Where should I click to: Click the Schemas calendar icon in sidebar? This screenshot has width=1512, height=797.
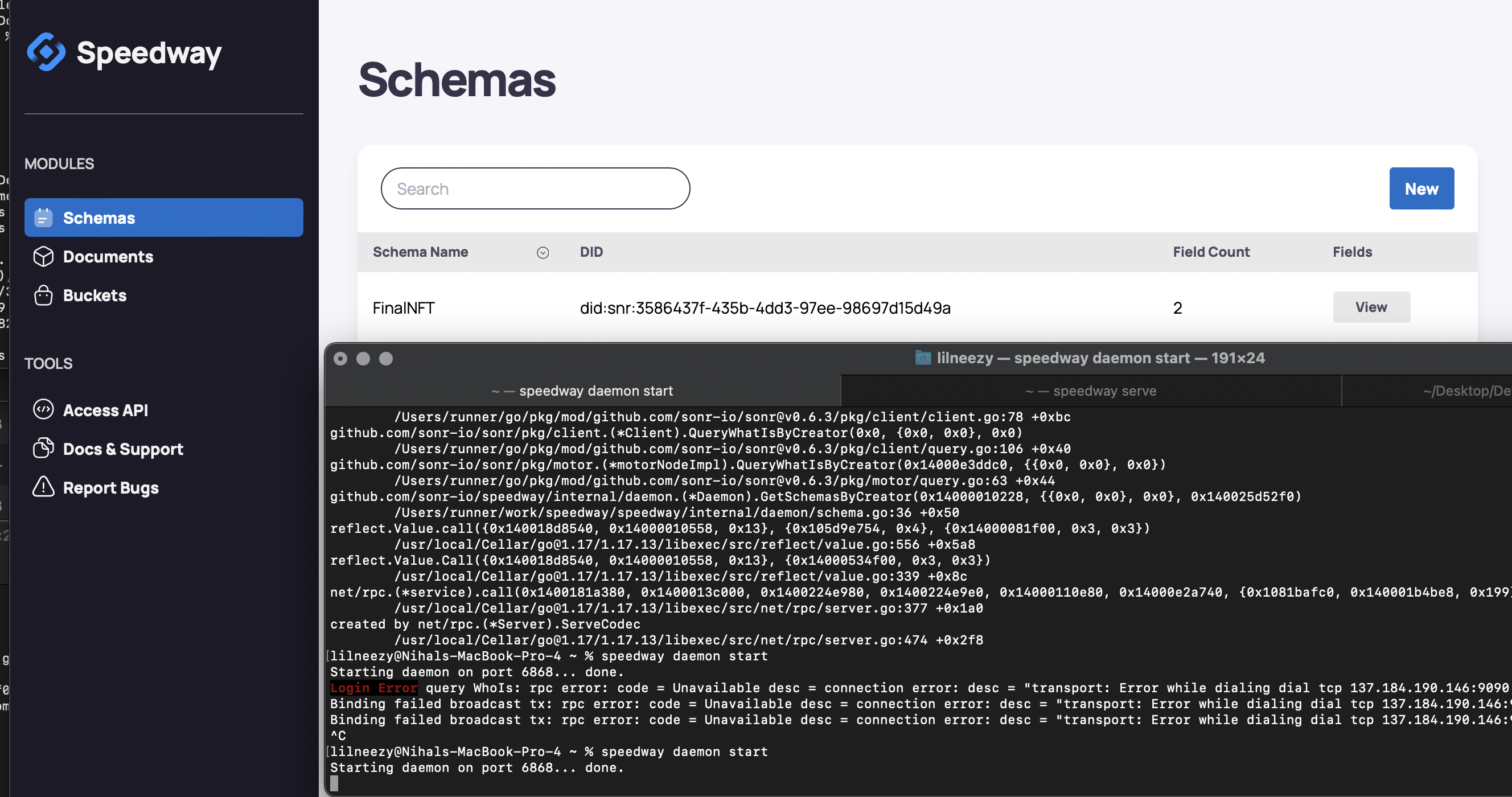click(43, 217)
